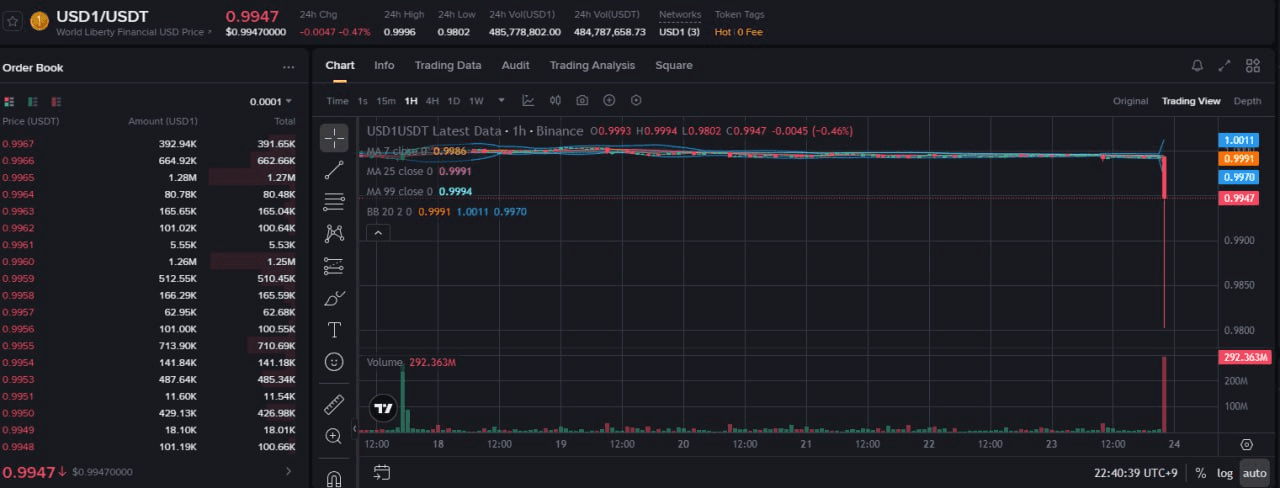The image size is (1280, 488).
Task: Select the 0.9960 ask price row
Action: [150, 261]
